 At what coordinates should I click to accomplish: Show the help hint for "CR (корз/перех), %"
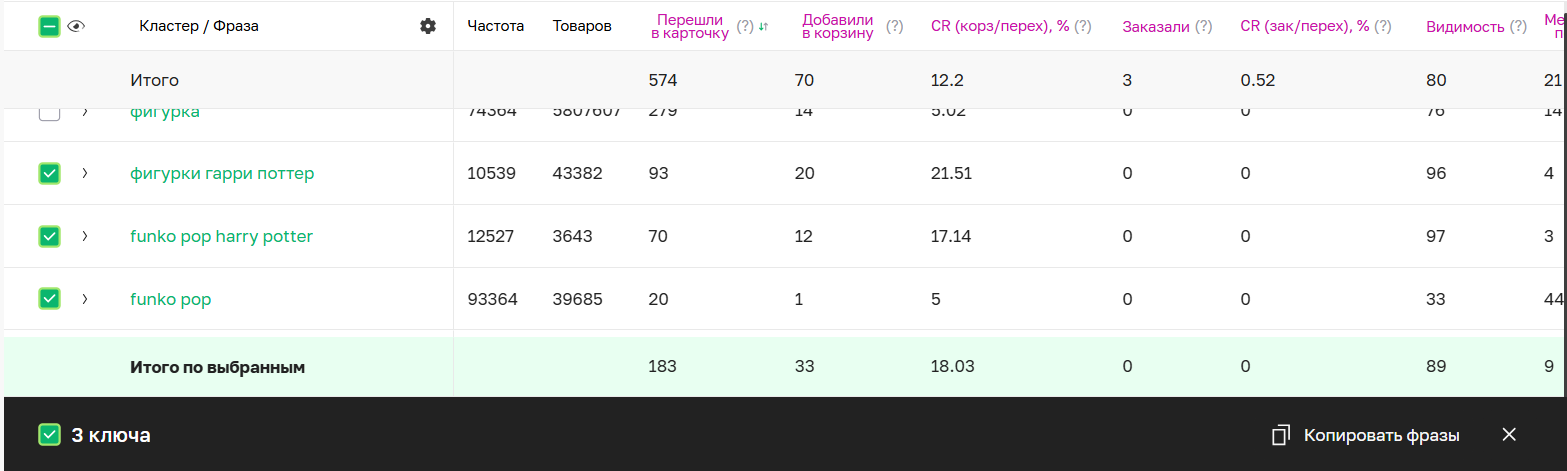(x=1083, y=27)
